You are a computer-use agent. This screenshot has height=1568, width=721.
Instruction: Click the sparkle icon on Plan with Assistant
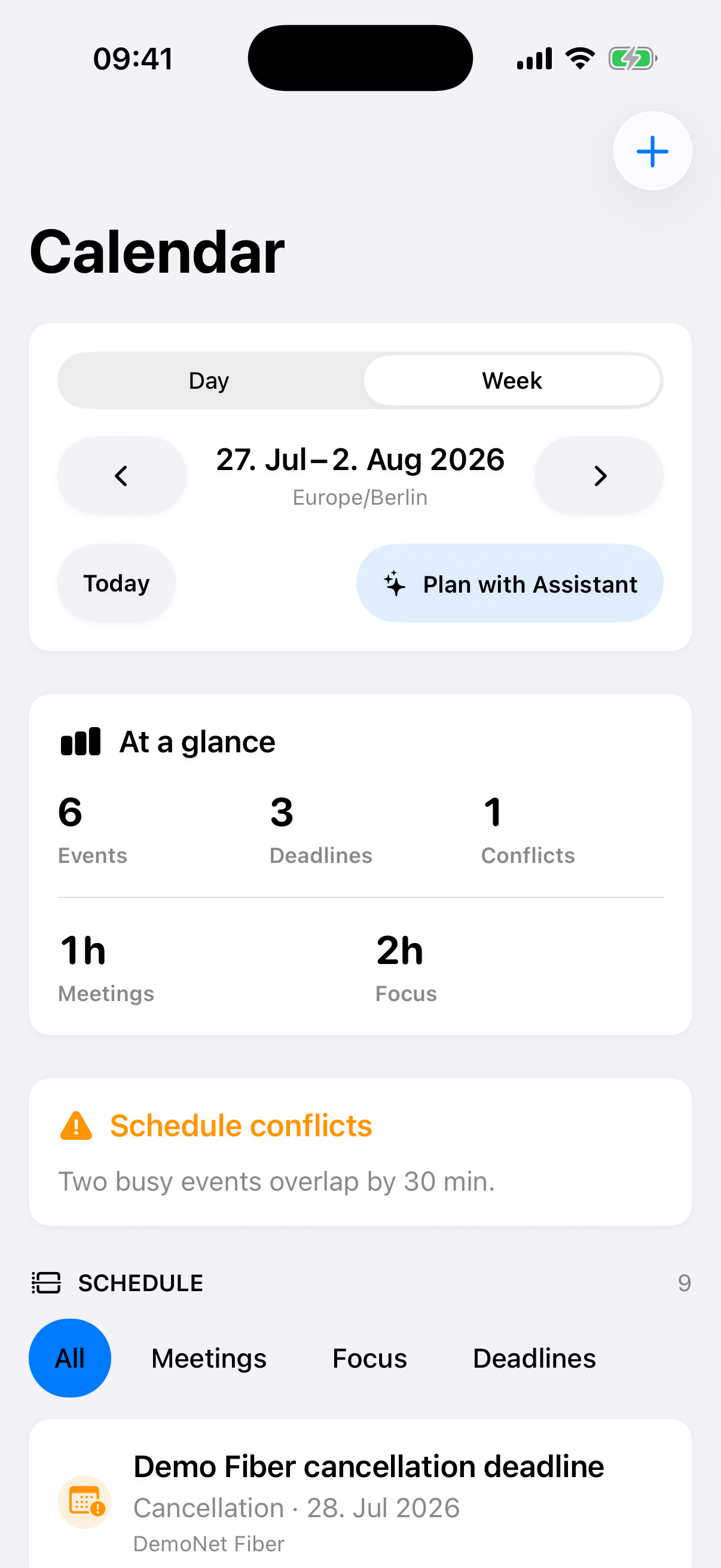[394, 583]
